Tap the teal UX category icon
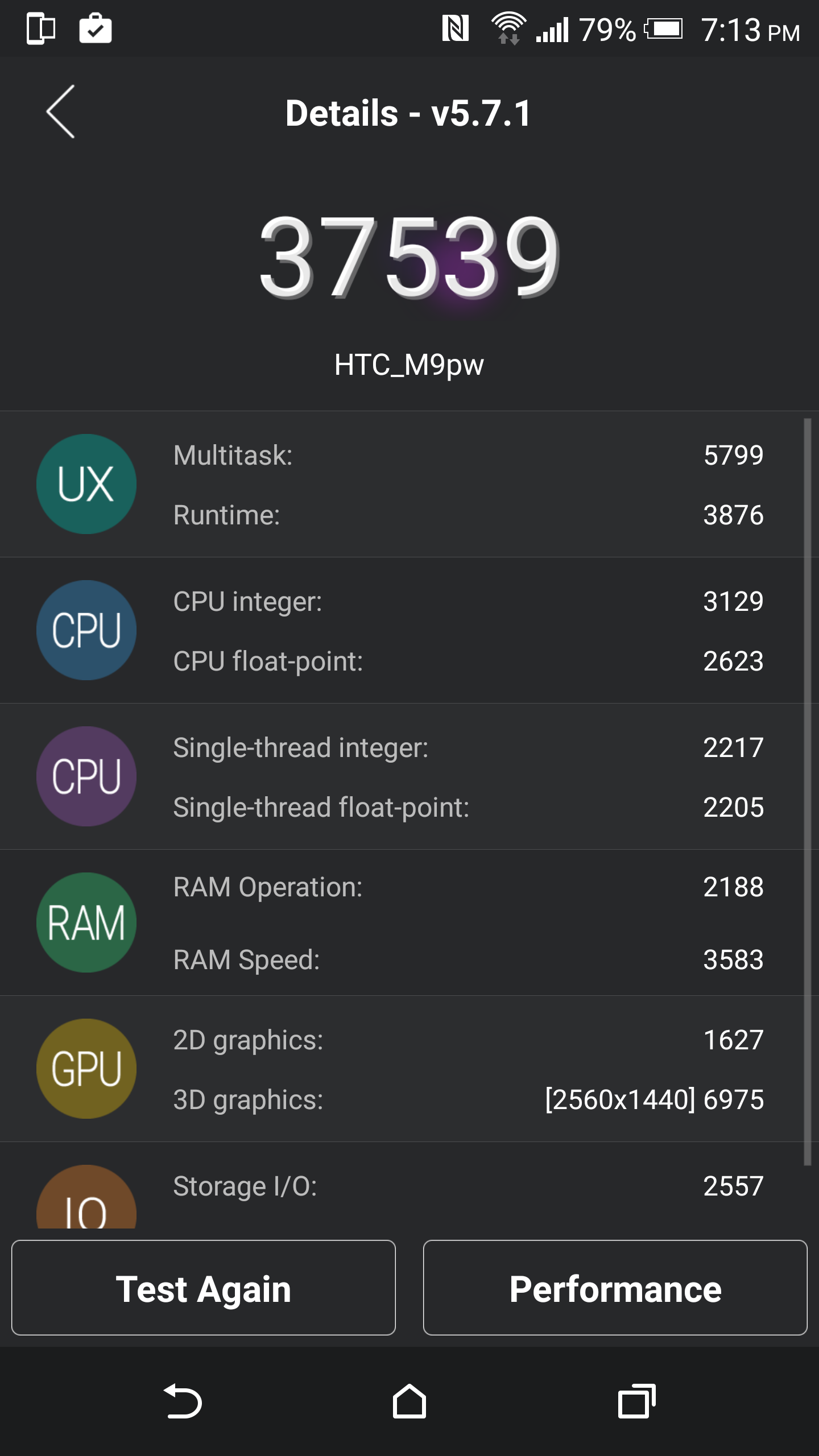819x1456 pixels. 86,484
